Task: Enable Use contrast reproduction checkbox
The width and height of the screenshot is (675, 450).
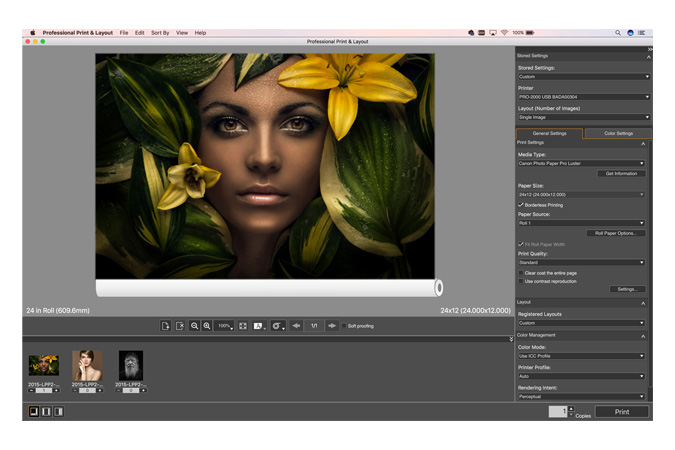Action: 520,281
